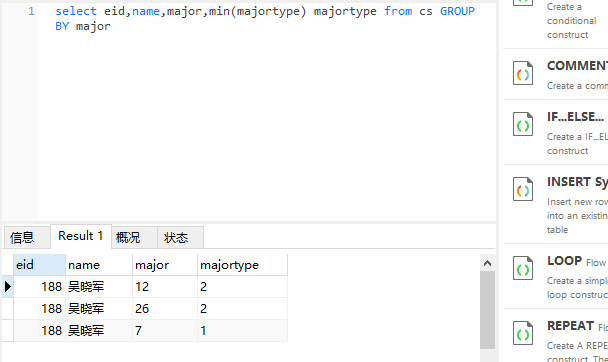The image size is (608, 362).
Task: Select the current row indicator arrow
Action: [8, 286]
